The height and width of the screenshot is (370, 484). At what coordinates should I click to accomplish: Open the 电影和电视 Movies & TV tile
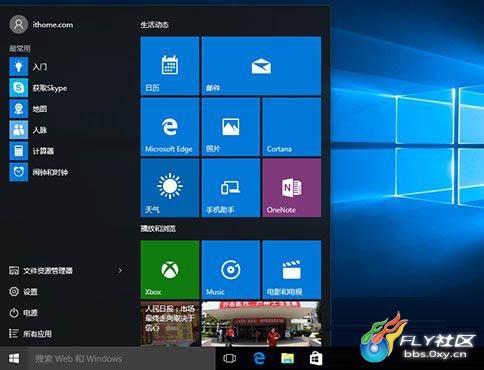(292, 269)
